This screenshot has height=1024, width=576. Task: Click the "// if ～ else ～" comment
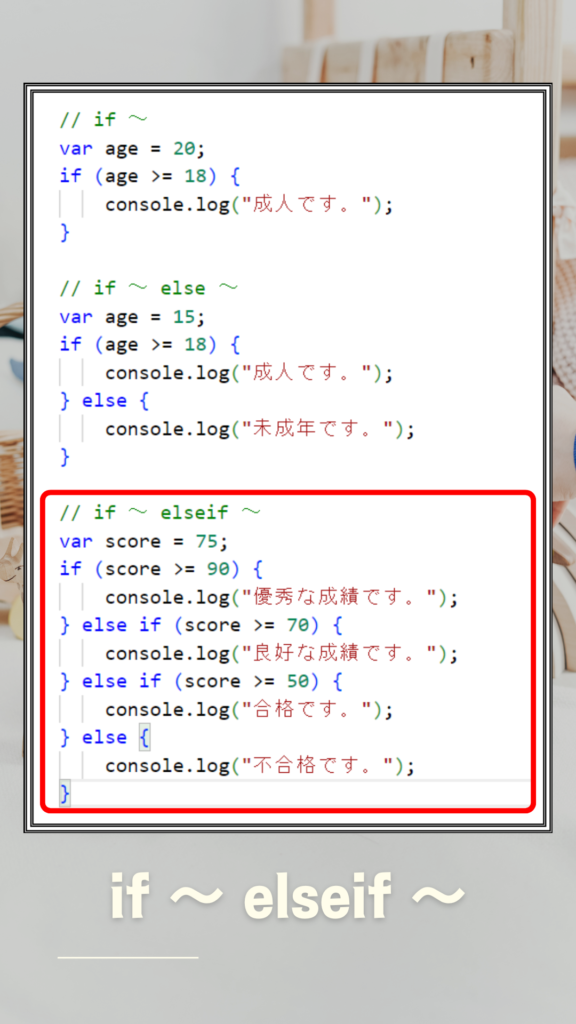[149, 288]
